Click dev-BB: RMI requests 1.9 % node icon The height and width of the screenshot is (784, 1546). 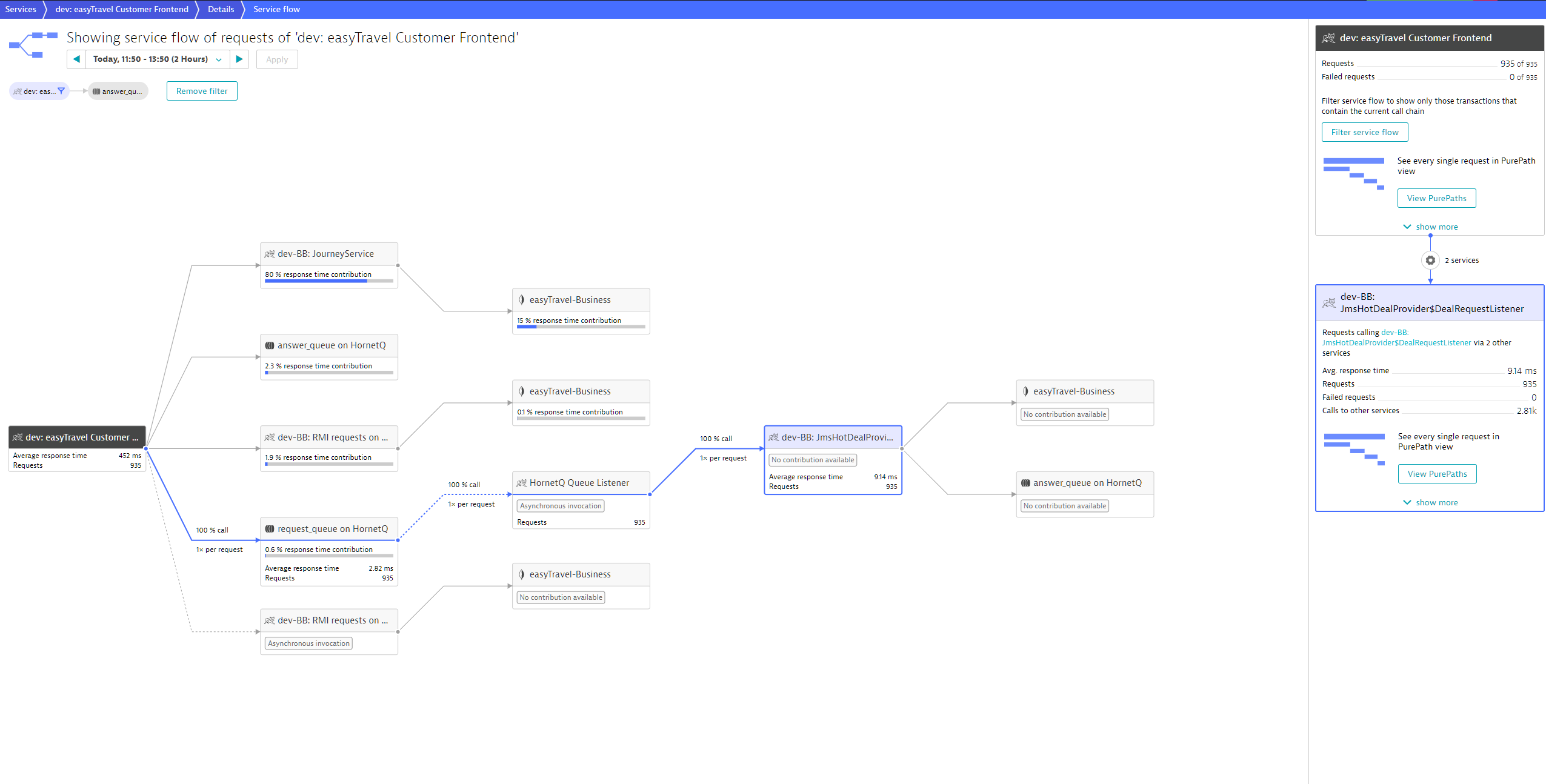[x=270, y=437]
